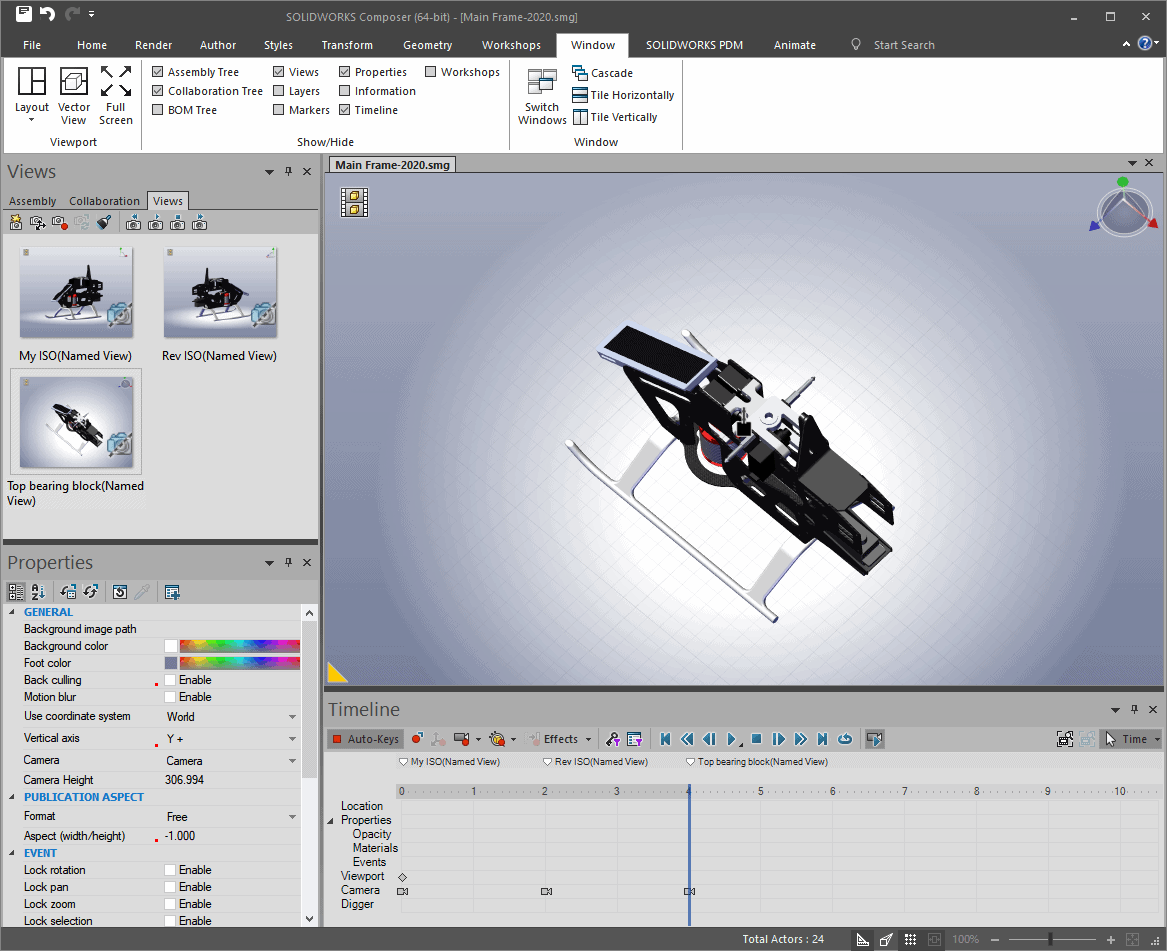Toggle loop play mode in timeline

(845, 739)
